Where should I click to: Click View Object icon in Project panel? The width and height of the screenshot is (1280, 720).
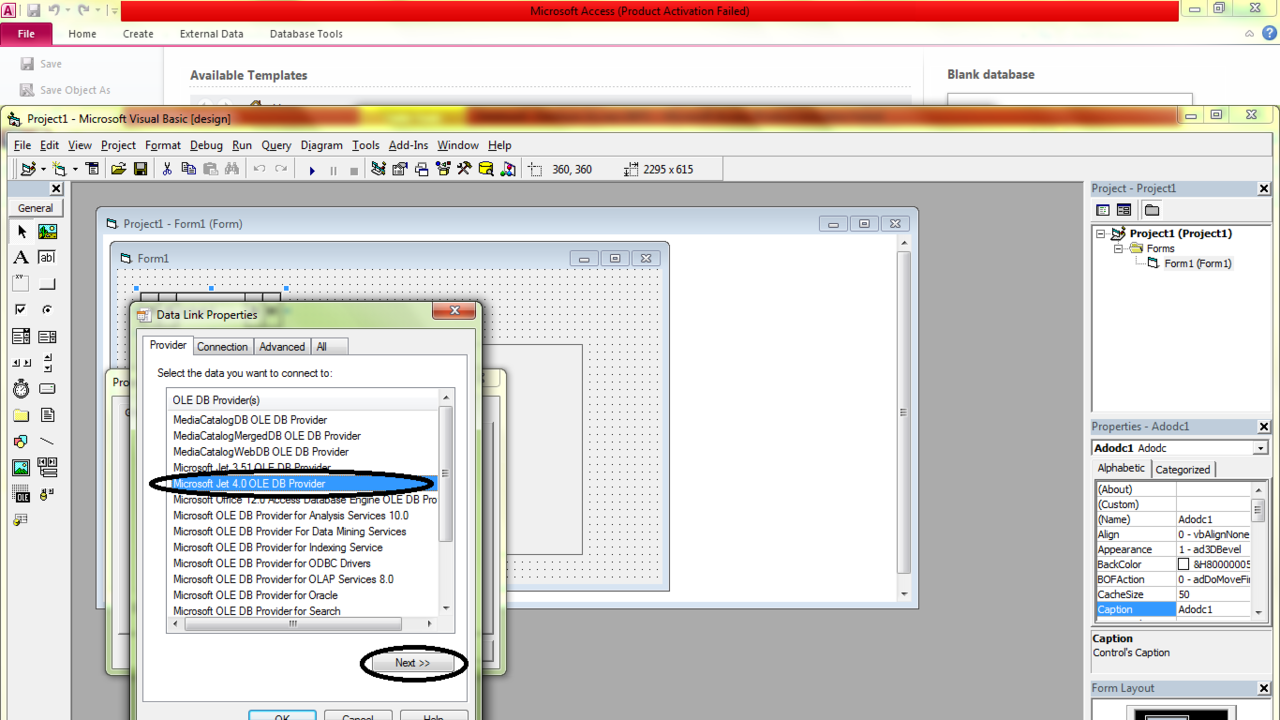(1124, 210)
